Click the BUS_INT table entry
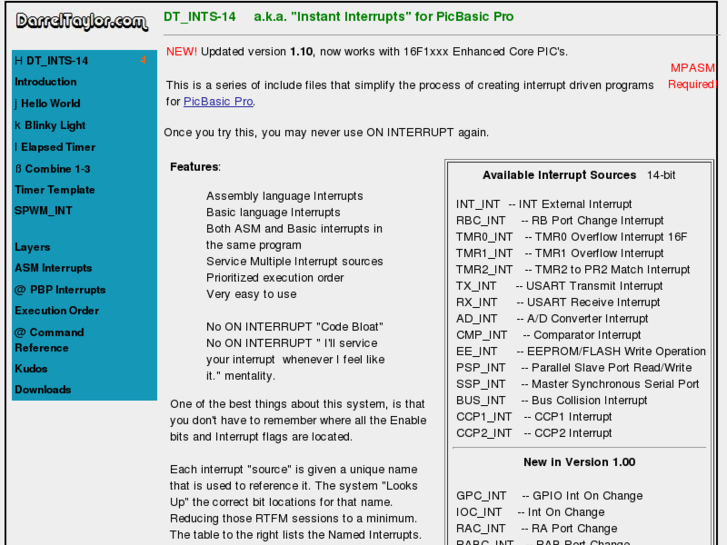Screen dimensions: 727x545 (x=551, y=400)
